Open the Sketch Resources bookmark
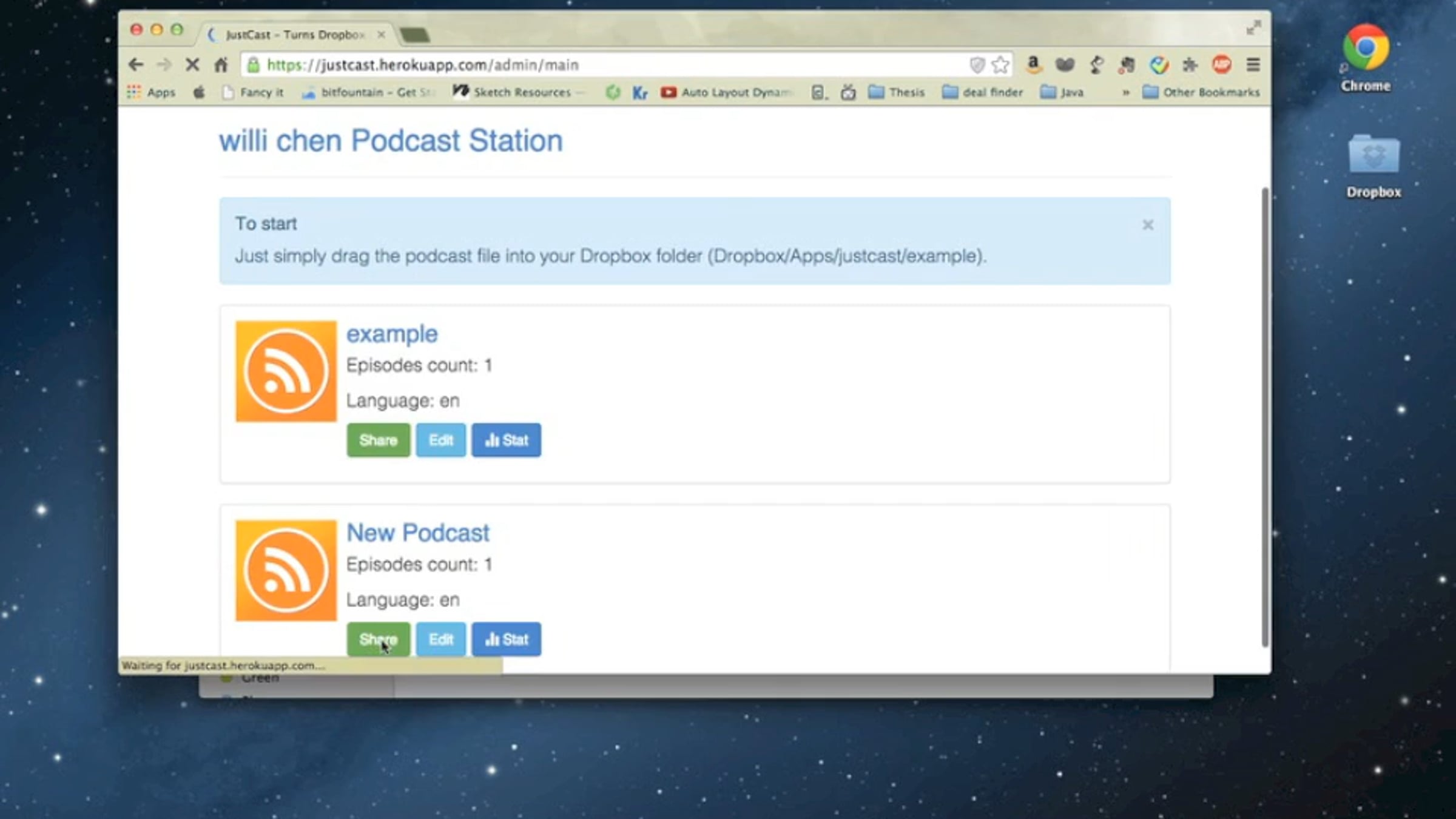Viewport: 1456px width, 819px height. coord(519,92)
